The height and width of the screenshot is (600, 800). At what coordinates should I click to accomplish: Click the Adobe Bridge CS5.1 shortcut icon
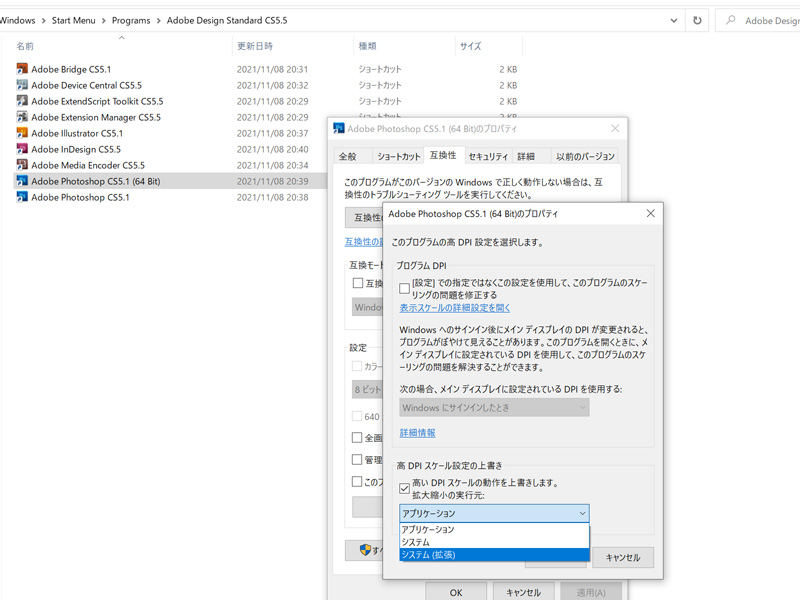click(x=22, y=69)
